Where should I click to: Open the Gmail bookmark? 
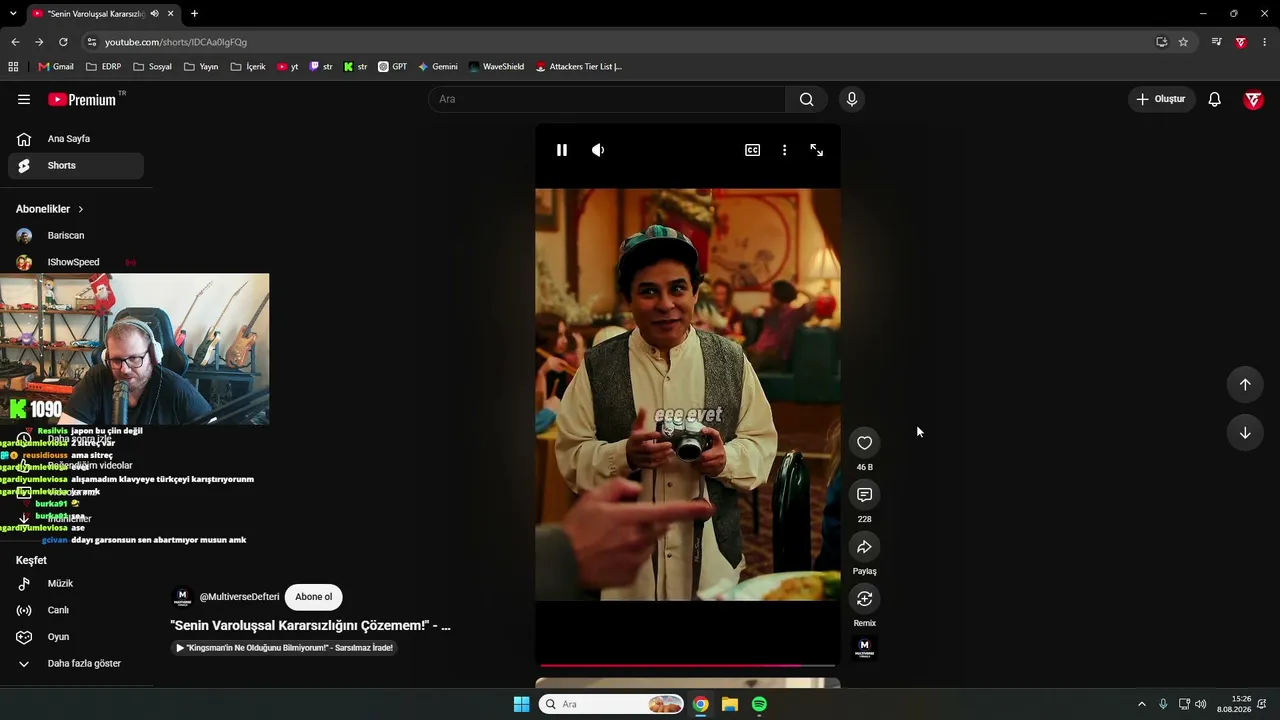tap(56, 67)
